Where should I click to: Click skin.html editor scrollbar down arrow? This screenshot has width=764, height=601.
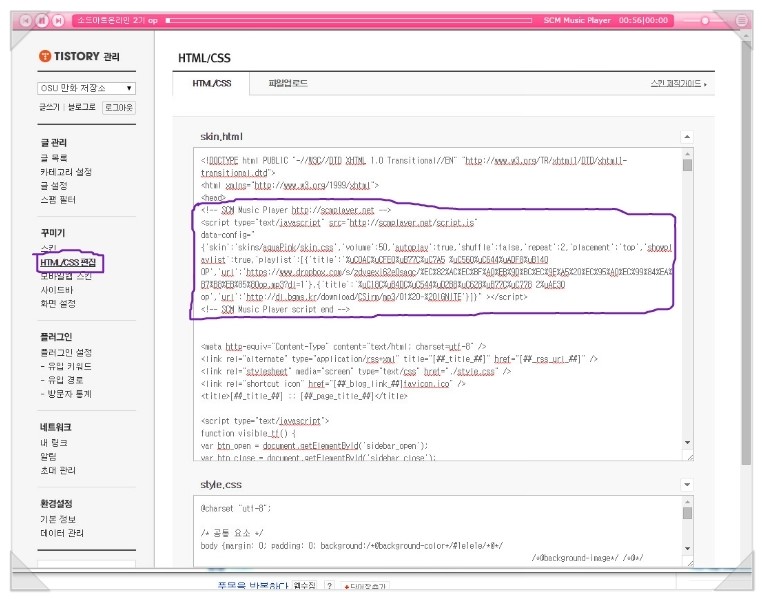[x=688, y=443]
